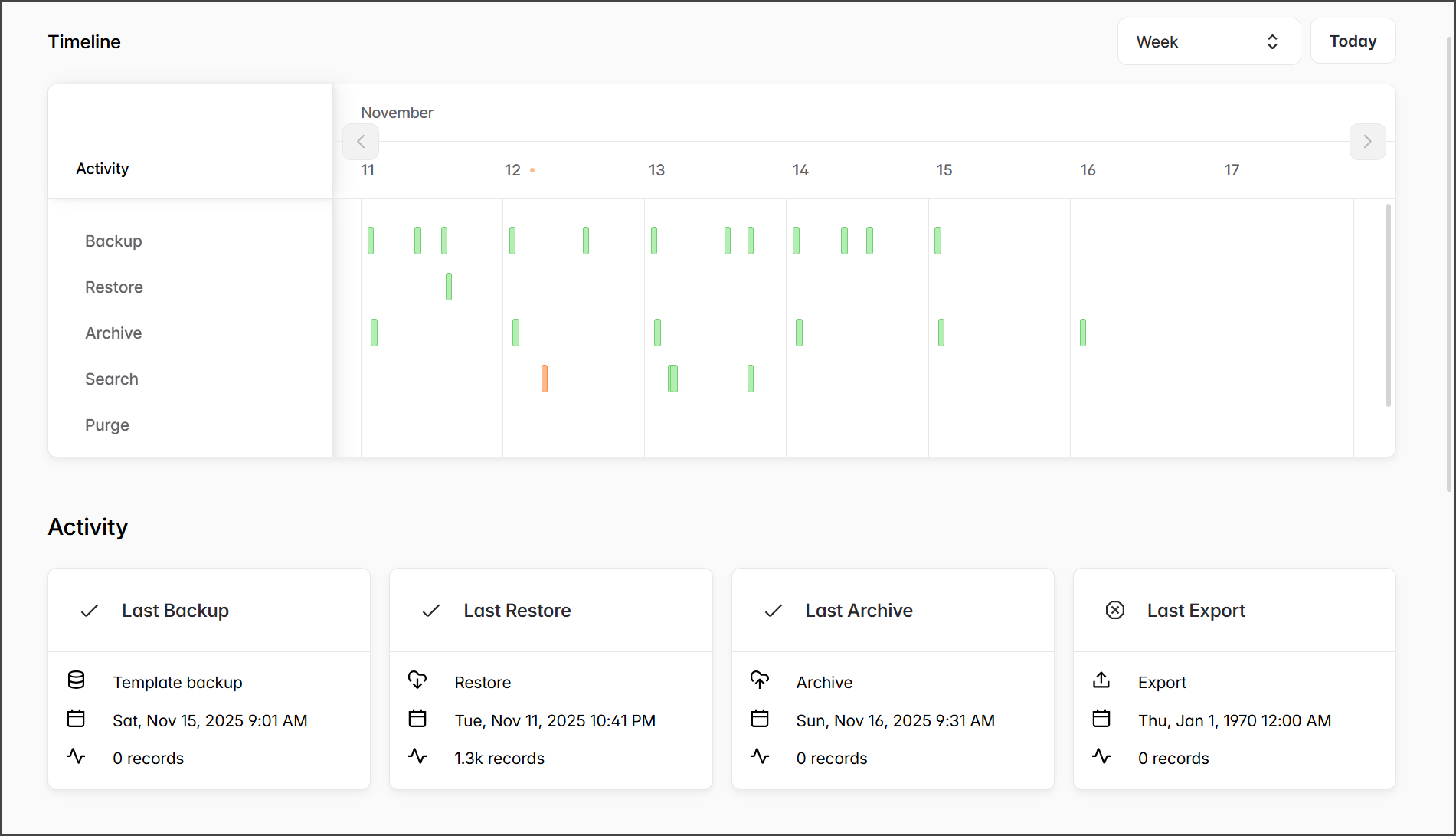Click the upload icon beside Export
Screen dimensions: 1456x836
tap(1101, 680)
